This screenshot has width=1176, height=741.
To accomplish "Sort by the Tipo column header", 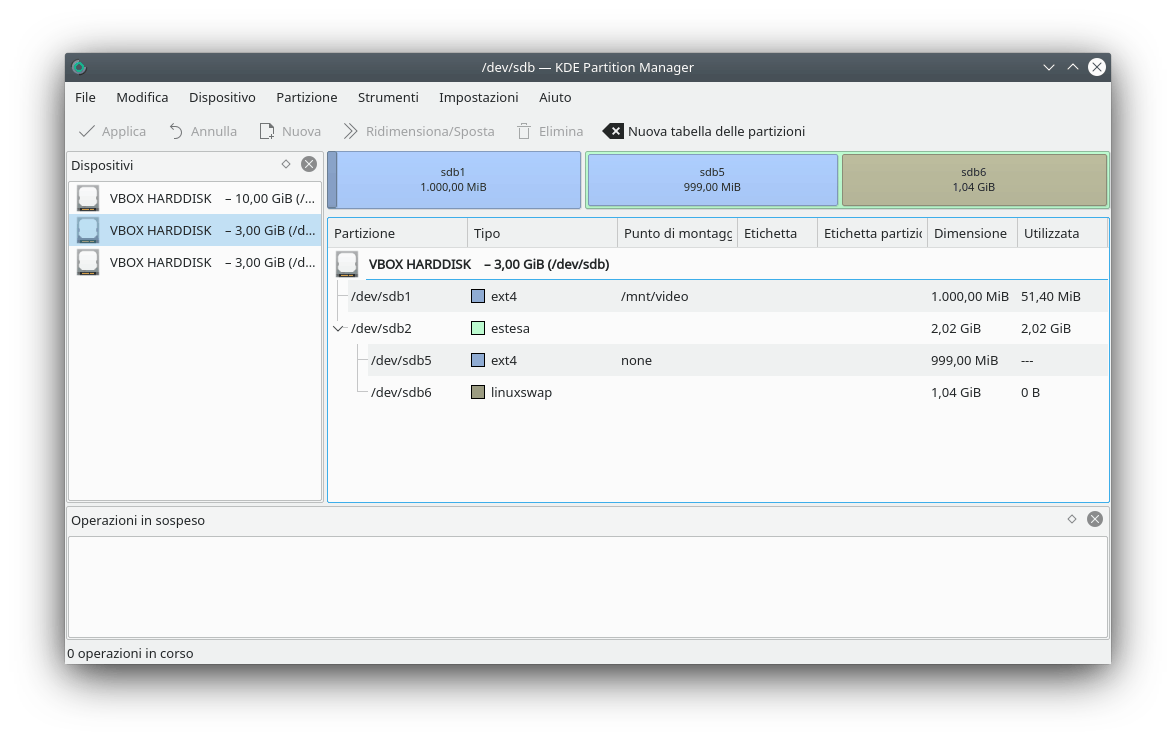I will pos(542,233).
